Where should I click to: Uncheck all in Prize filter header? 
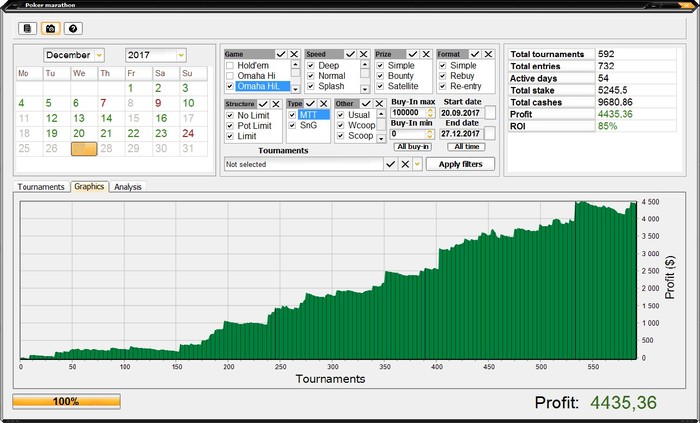tap(426, 54)
